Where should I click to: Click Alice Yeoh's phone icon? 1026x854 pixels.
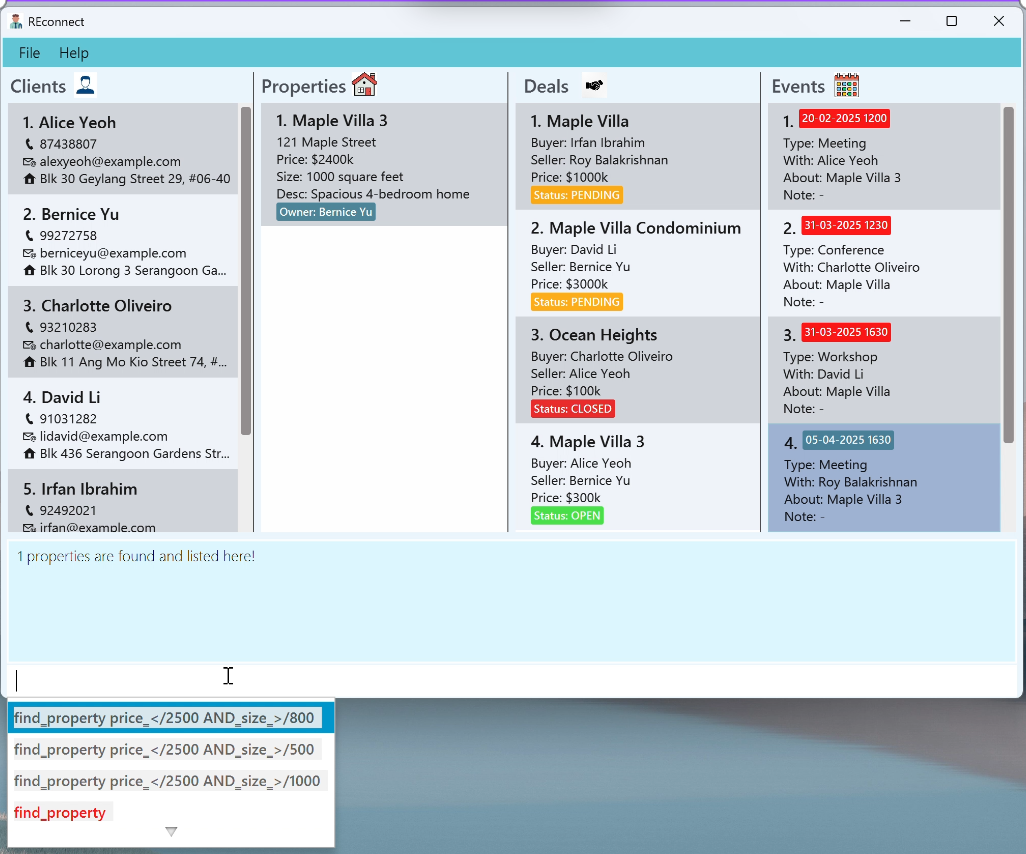pos(29,144)
